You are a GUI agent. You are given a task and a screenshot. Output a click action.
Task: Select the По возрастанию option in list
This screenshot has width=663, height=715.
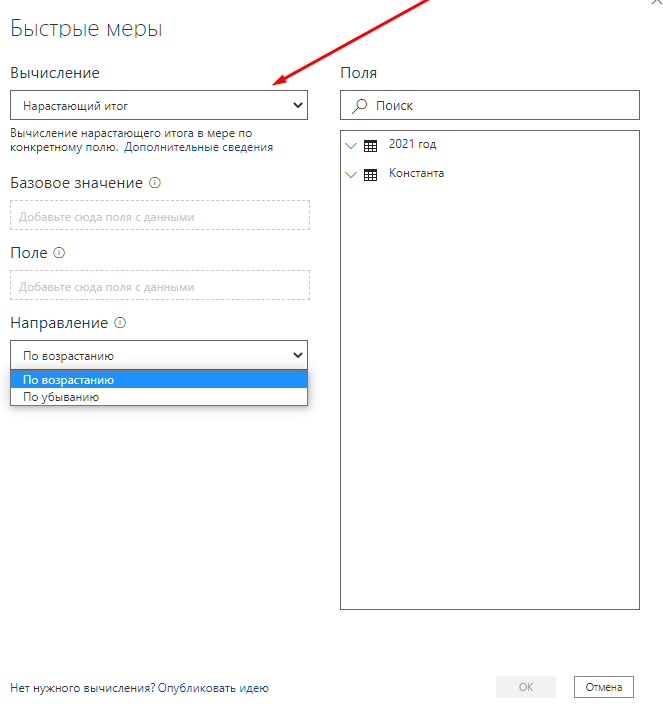159,379
